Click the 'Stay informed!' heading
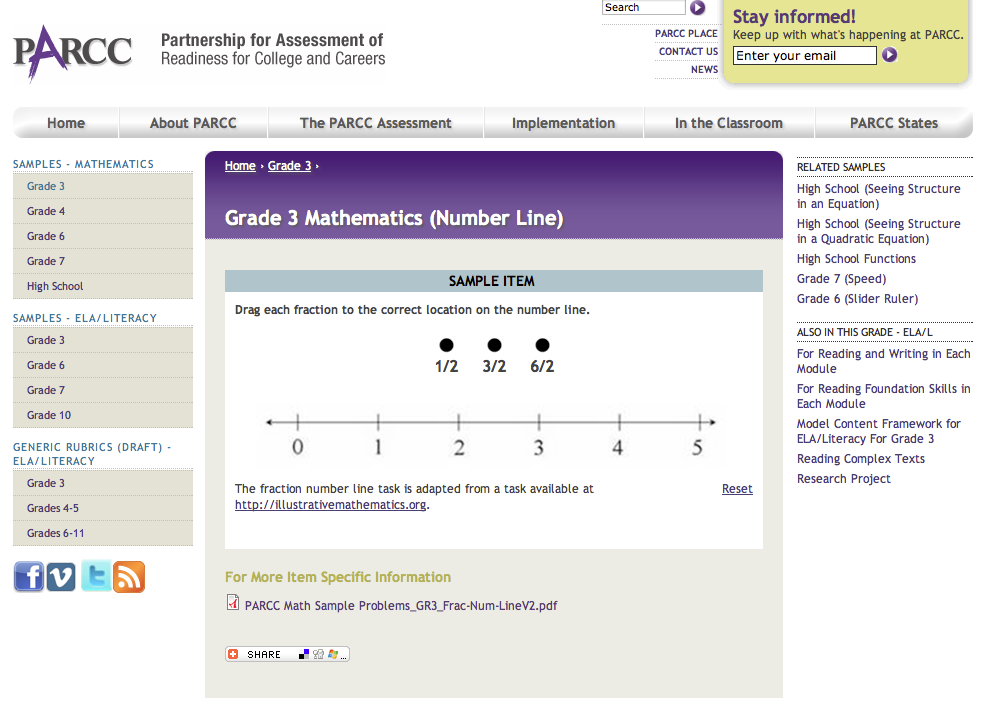The width and height of the screenshot is (987, 706). tap(794, 16)
